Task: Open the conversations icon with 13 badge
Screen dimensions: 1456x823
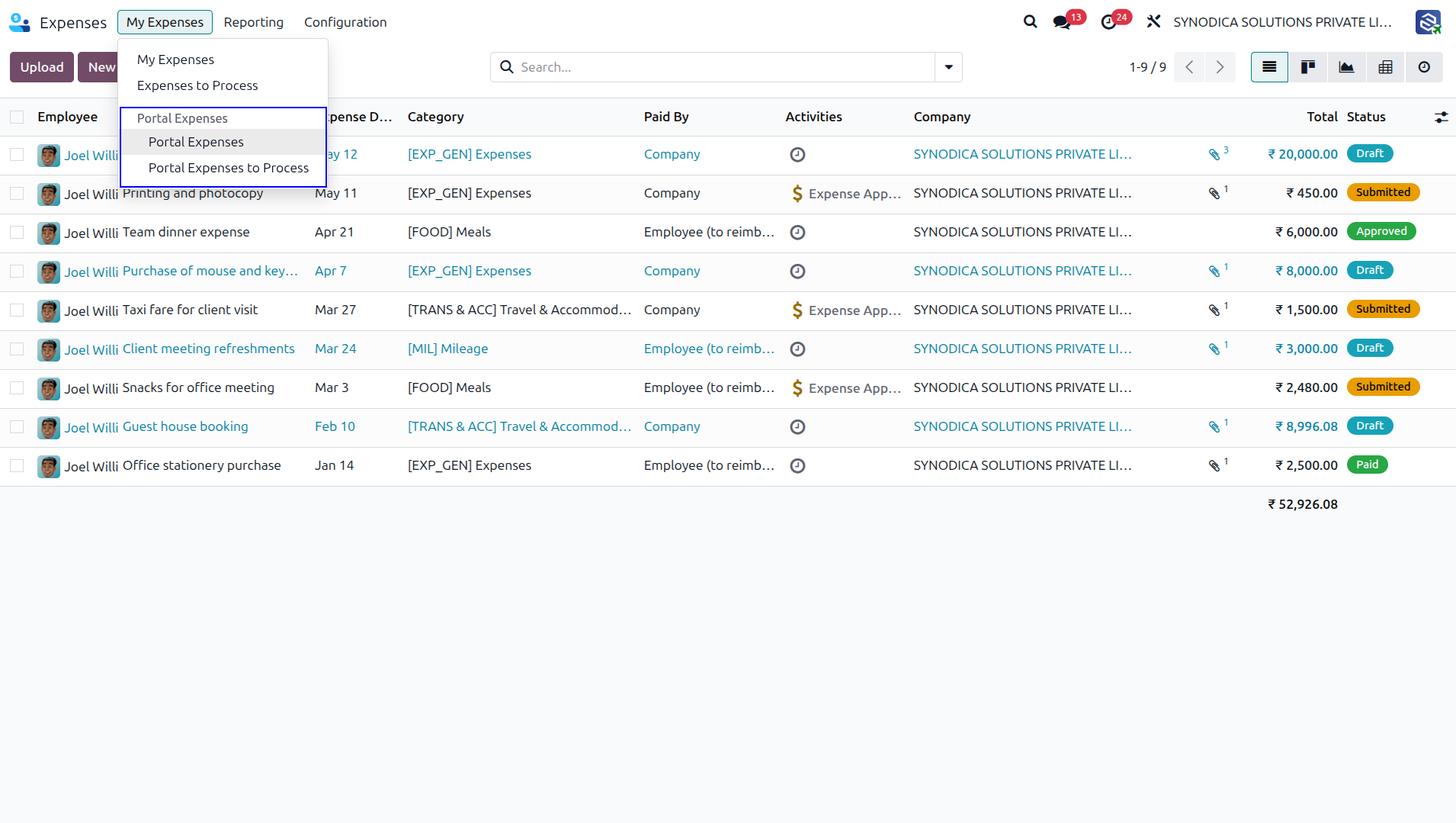Action: pyautogui.click(x=1062, y=22)
